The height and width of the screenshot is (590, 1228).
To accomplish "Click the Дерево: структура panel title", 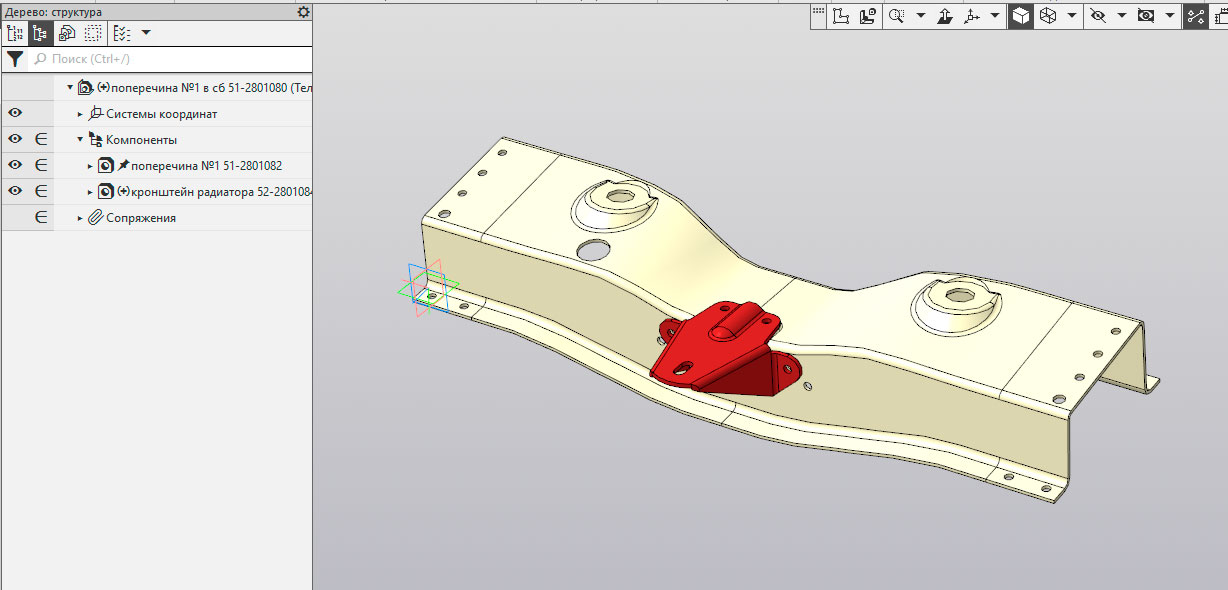I will tap(53, 12).
